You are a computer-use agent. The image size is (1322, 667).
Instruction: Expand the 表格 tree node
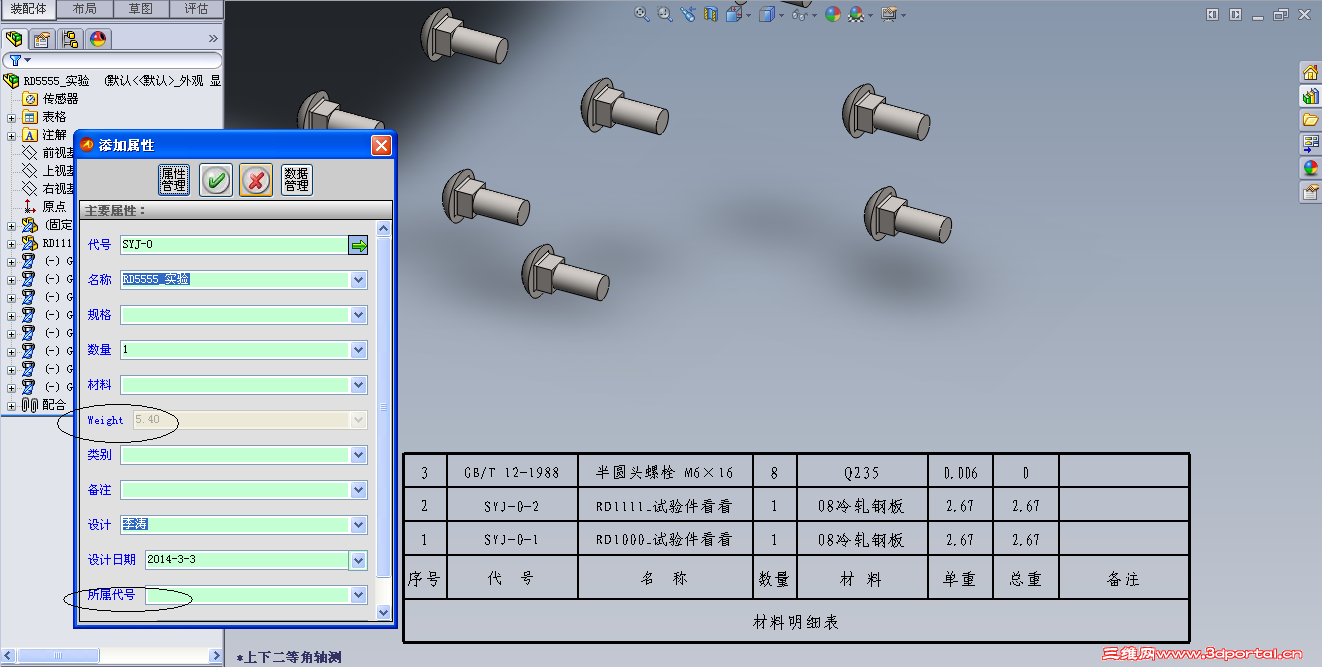coord(11,117)
